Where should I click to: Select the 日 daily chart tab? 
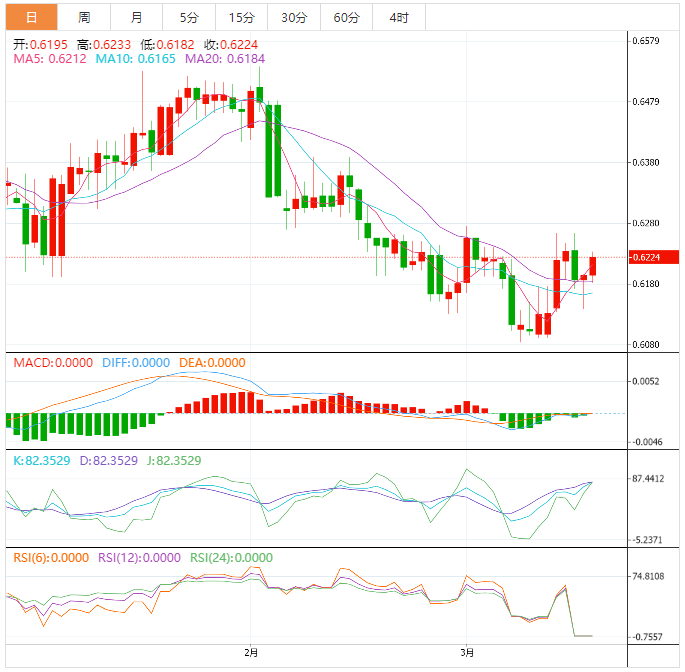tap(31, 17)
